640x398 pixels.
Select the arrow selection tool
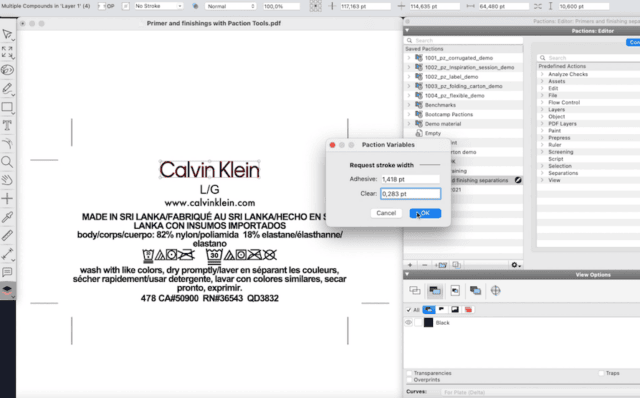7,34
